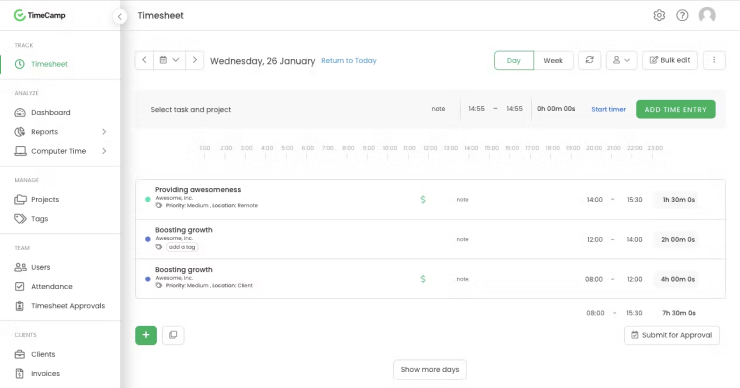The width and height of the screenshot is (740, 388).
Task: Click start time 14:00 of Providing awesomeness
Action: coord(595,200)
